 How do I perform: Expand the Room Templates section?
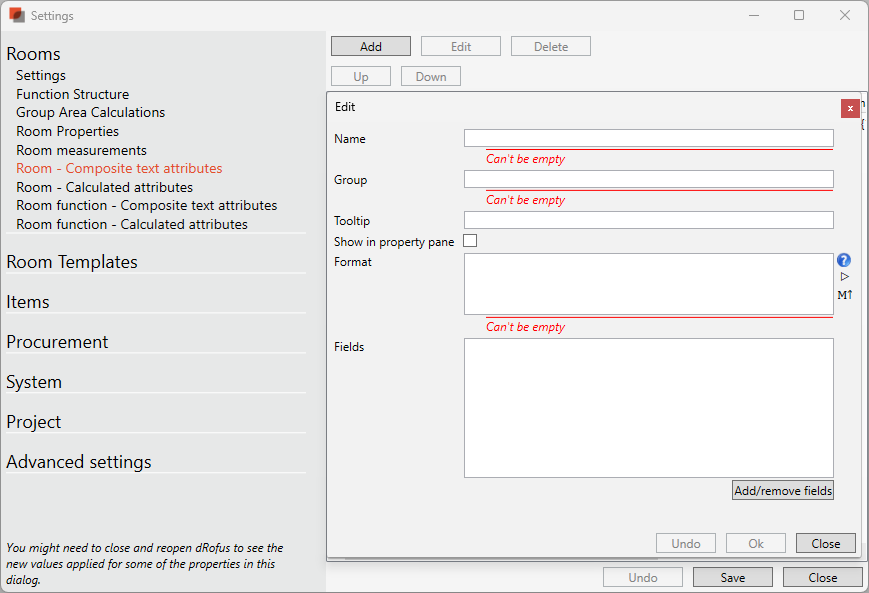[x=72, y=262]
